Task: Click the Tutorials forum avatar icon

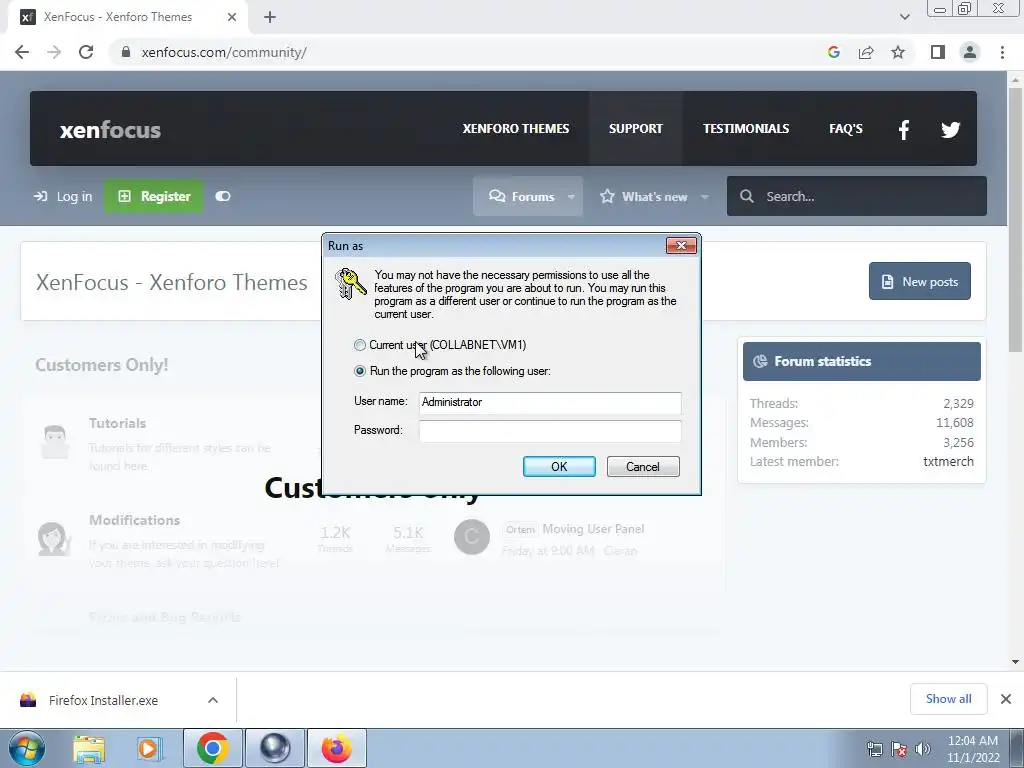Action: pyautogui.click(x=55, y=442)
